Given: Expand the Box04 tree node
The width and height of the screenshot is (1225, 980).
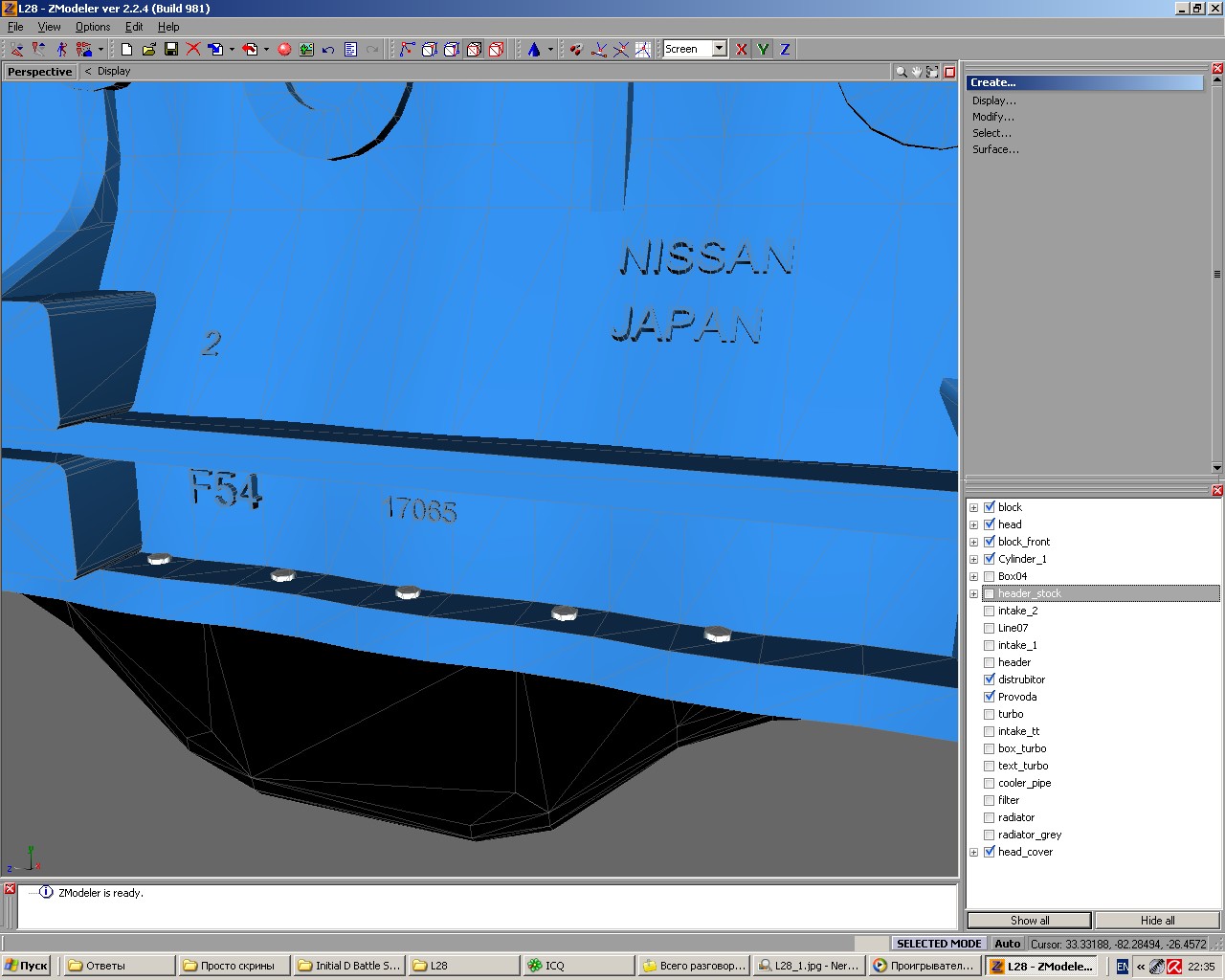Looking at the screenshot, I should click(x=974, y=576).
